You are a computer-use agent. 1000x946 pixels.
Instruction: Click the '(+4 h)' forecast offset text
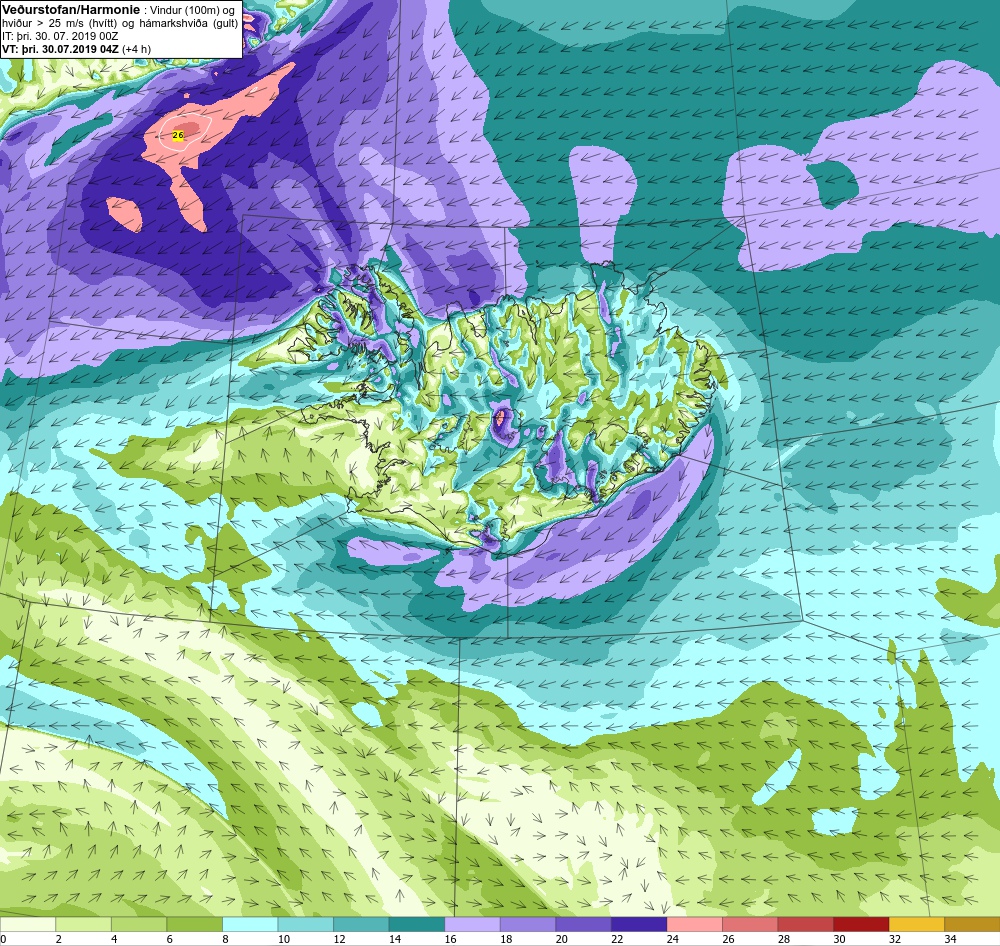click(136, 48)
